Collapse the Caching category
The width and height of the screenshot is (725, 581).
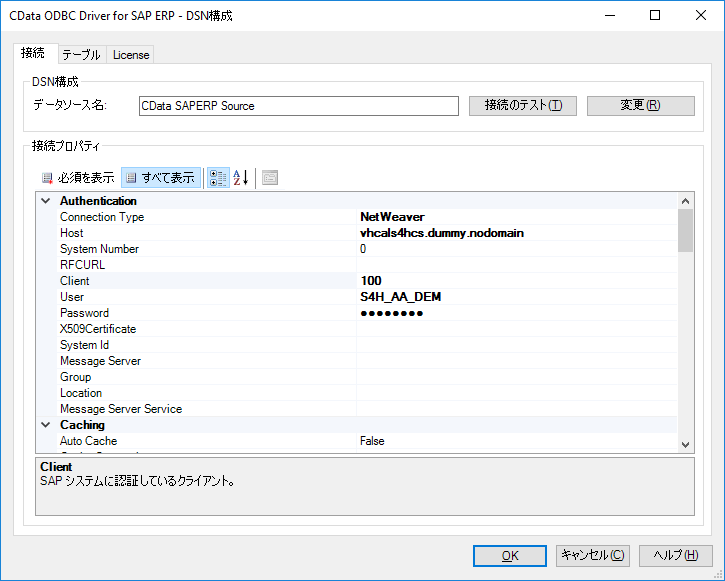pos(46,425)
